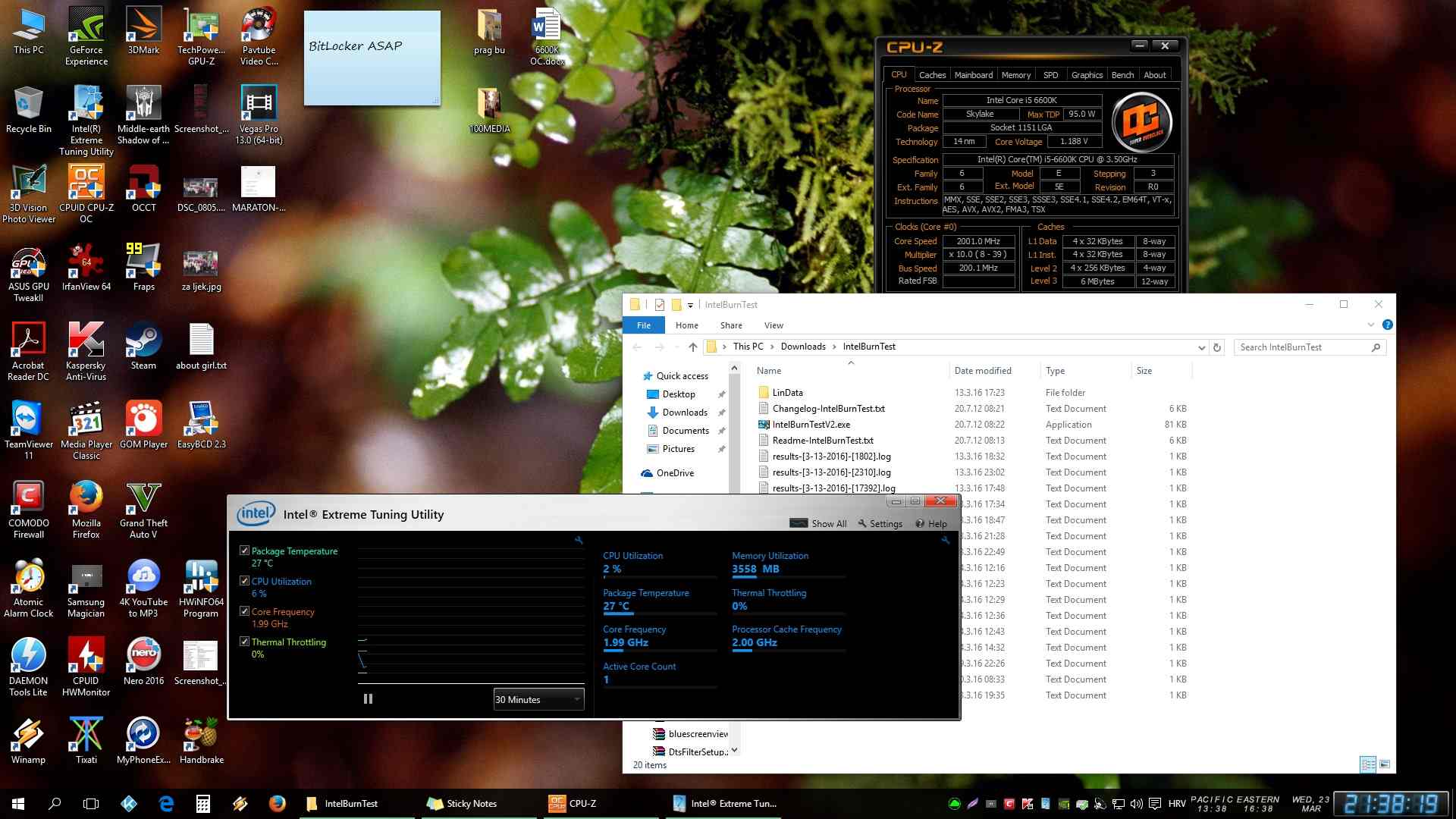This screenshot has height=819, width=1456.
Task: Expand the File Explorer ribbon chevron
Action: (x=1370, y=325)
